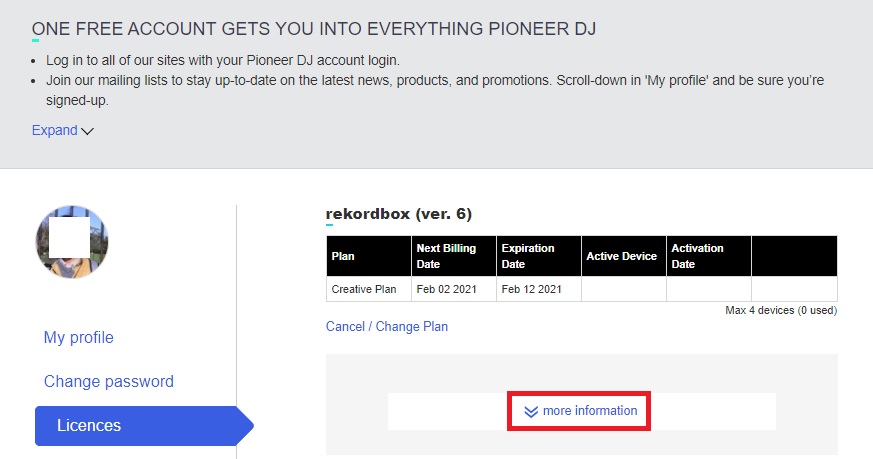Click the Feb 02 2021 billing date cell
The image size is (873, 459).
point(454,289)
